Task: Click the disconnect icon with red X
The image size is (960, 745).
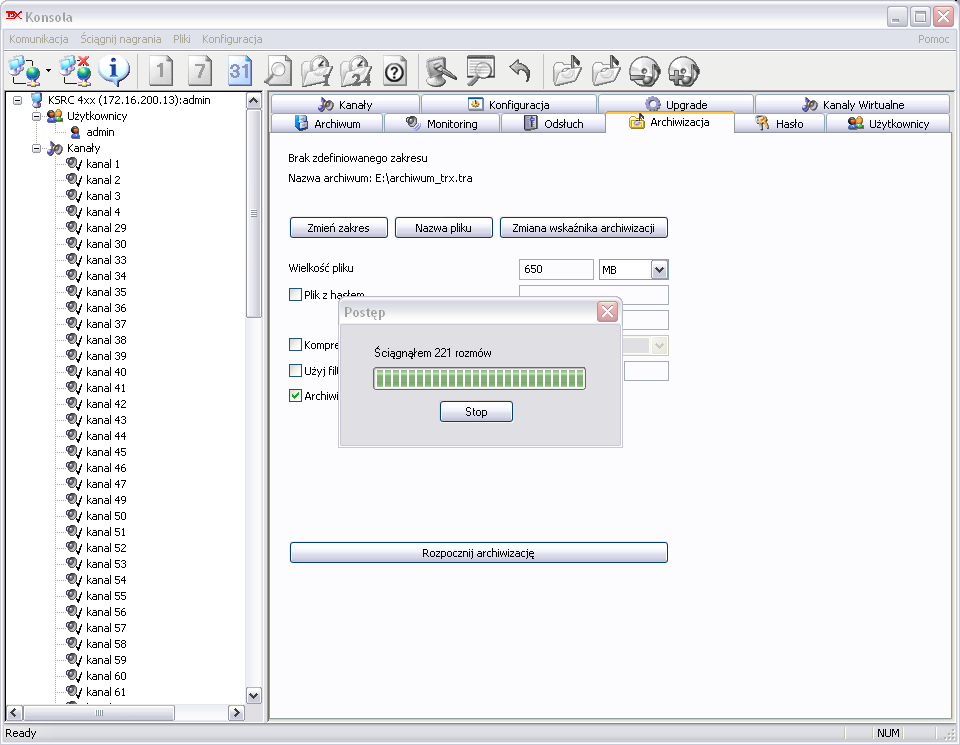Action: (75, 71)
